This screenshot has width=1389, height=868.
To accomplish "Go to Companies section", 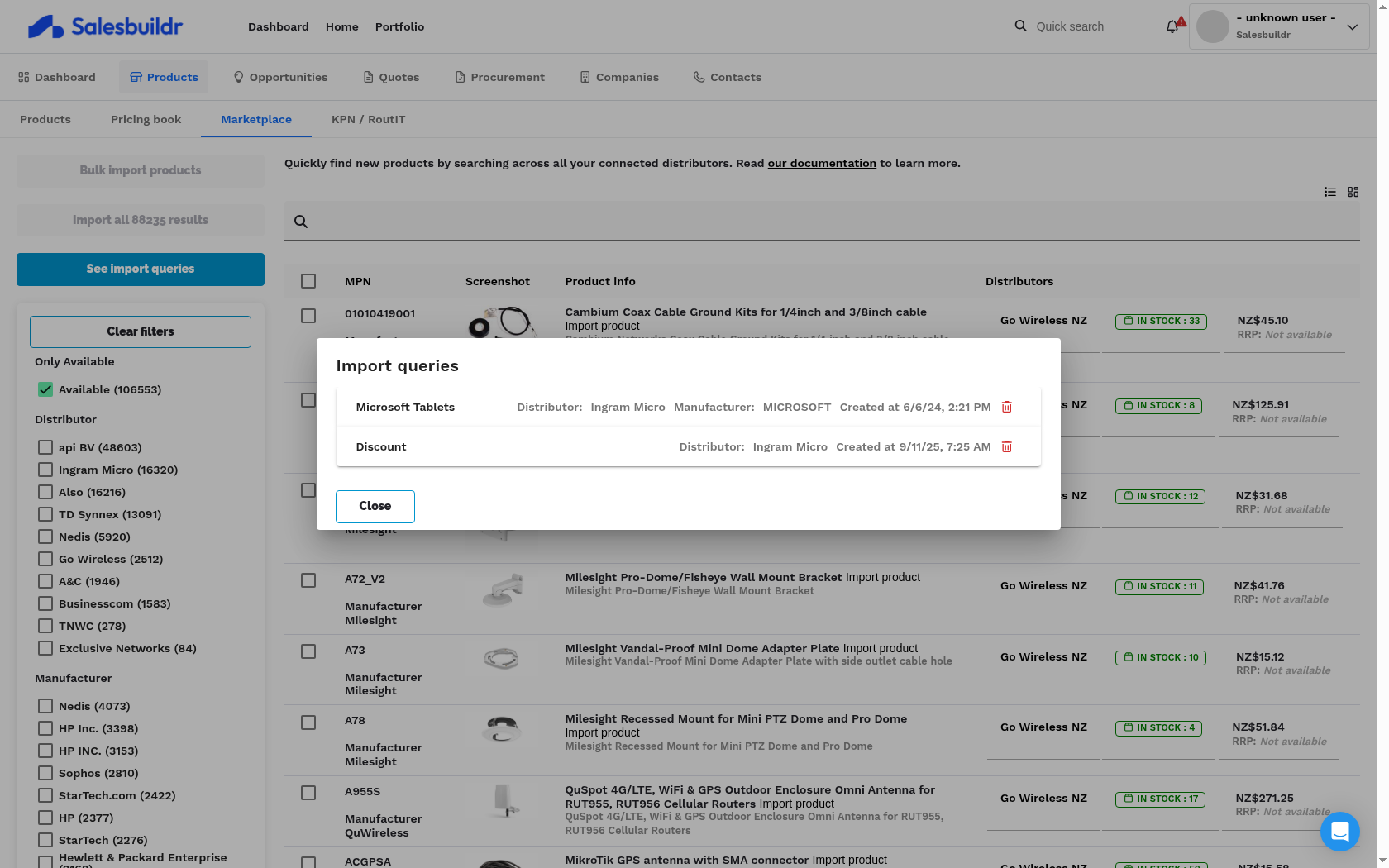I will pos(619,77).
